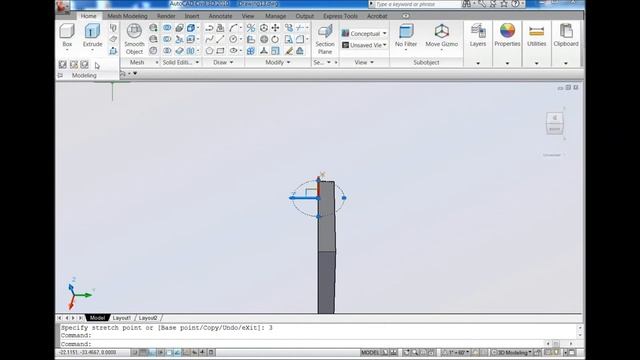
Task: Click the application menu red A button
Action: click(x=63, y=7)
